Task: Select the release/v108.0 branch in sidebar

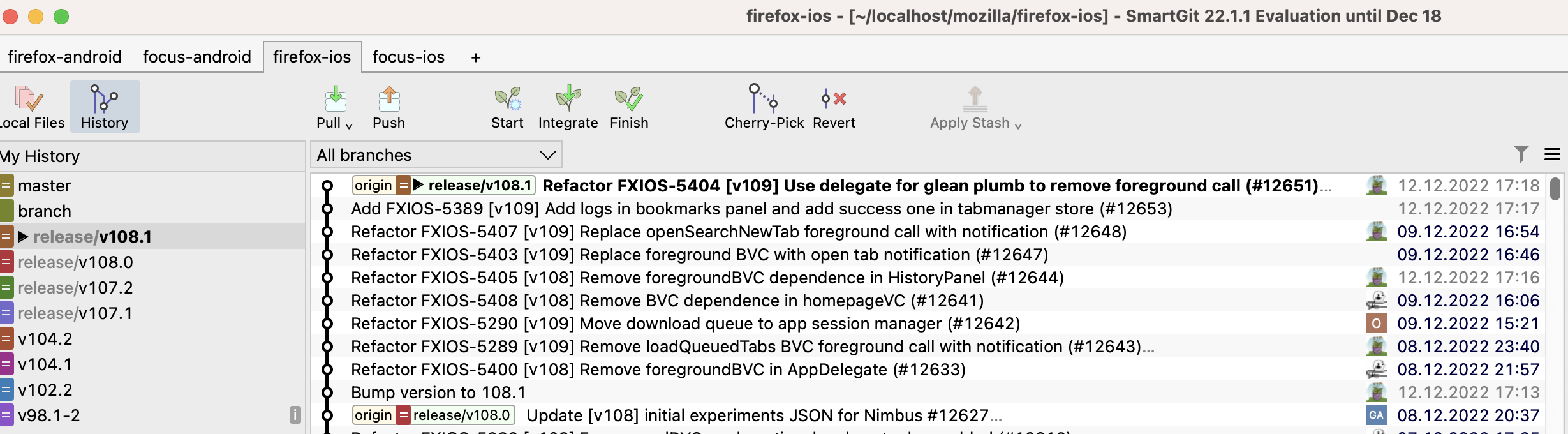Action: tap(75, 262)
